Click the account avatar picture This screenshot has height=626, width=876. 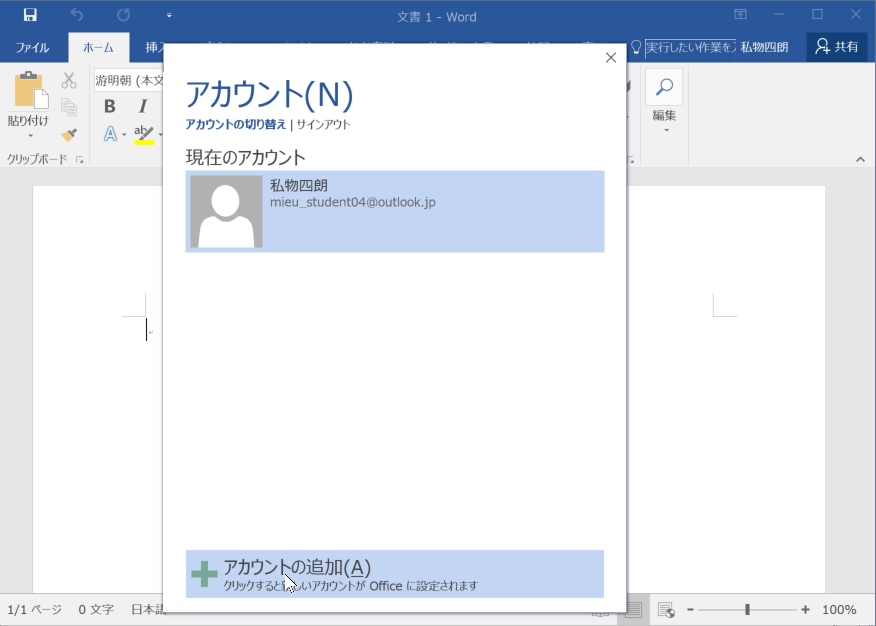(226, 212)
